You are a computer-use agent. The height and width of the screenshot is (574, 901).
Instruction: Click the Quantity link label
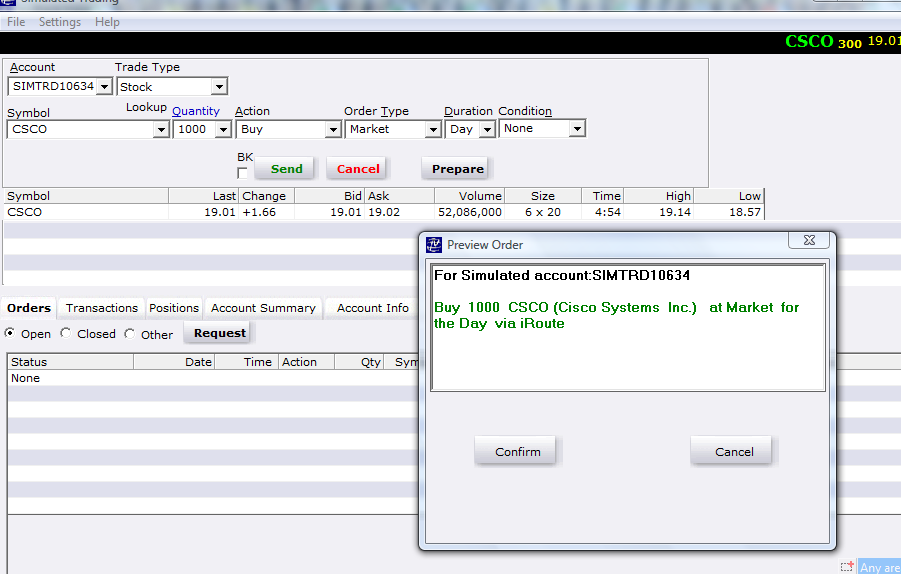pos(196,111)
